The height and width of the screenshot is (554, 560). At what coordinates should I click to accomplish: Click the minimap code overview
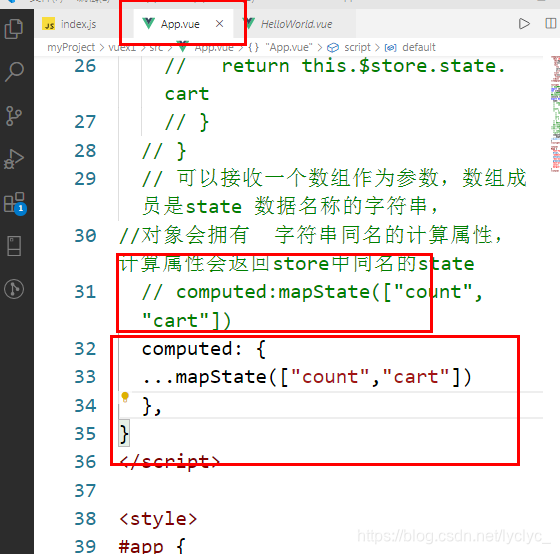pyautogui.click(x=555, y=114)
